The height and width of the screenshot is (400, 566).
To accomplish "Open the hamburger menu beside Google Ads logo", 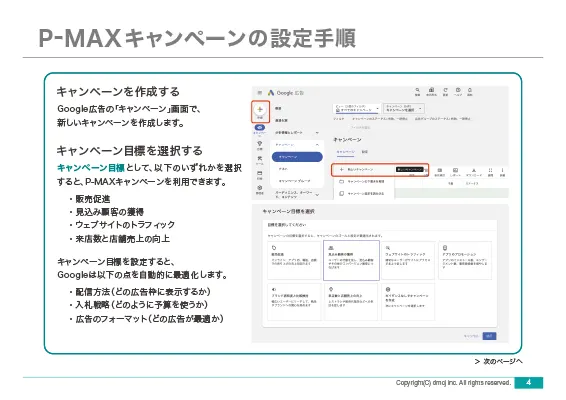I will [260, 93].
